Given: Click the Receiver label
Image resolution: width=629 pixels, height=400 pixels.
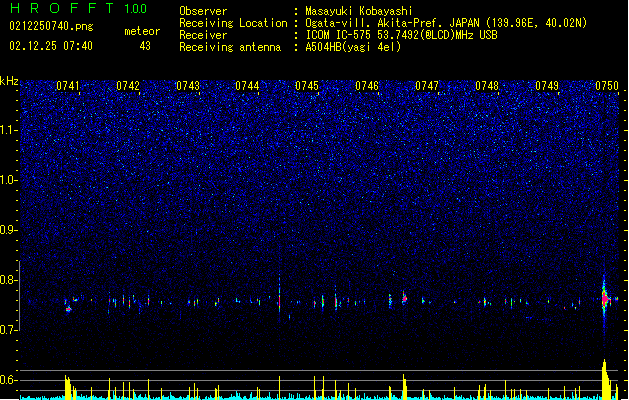Looking at the screenshot, I should click(203, 35).
